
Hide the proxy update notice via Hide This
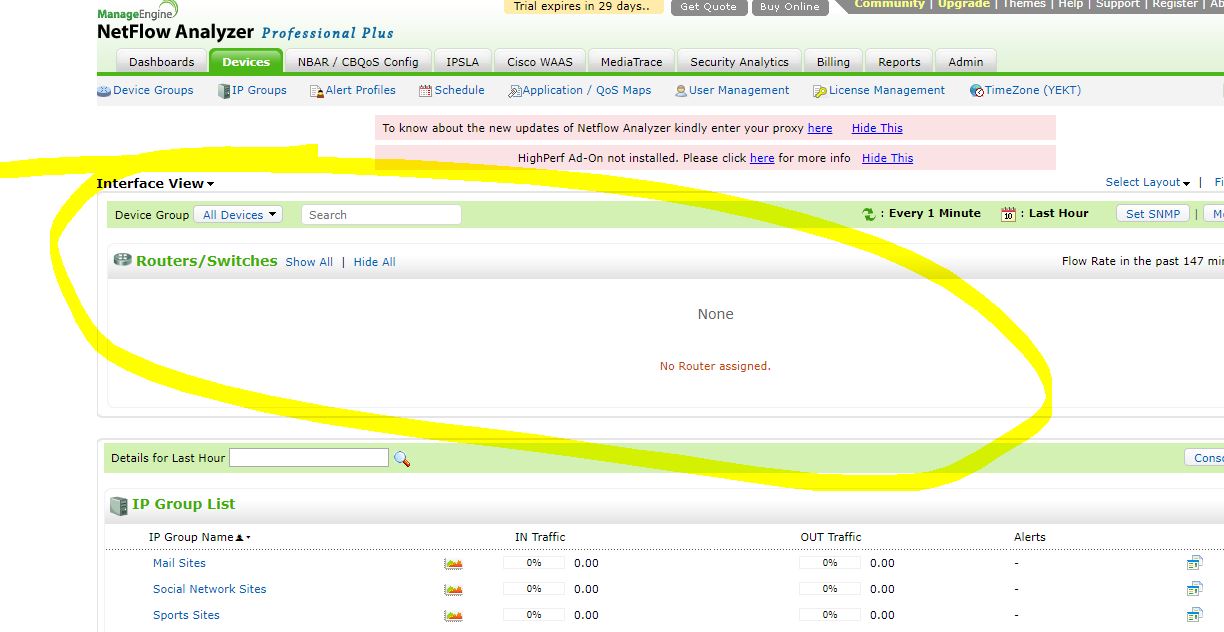pos(877,129)
